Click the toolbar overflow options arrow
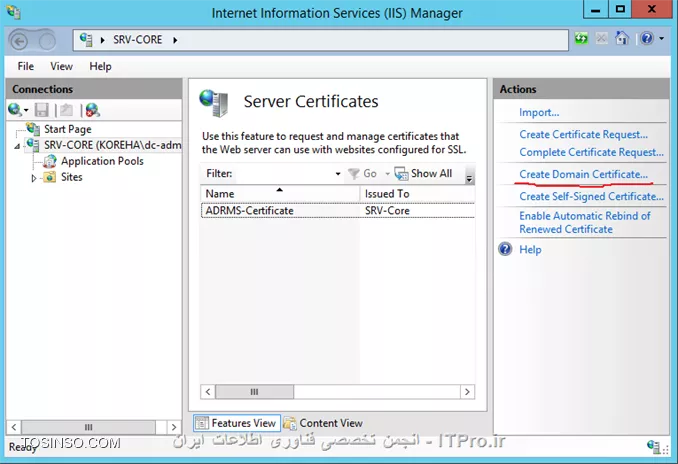The width and height of the screenshot is (678, 464). click(x=469, y=176)
